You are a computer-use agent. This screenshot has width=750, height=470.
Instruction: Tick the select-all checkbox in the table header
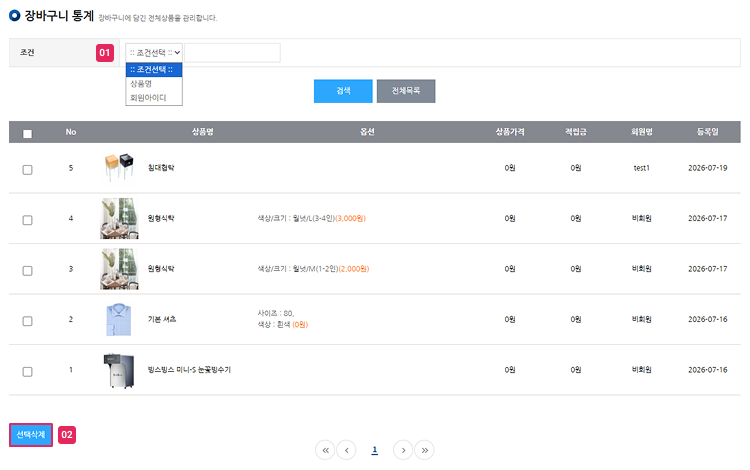click(x=28, y=134)
